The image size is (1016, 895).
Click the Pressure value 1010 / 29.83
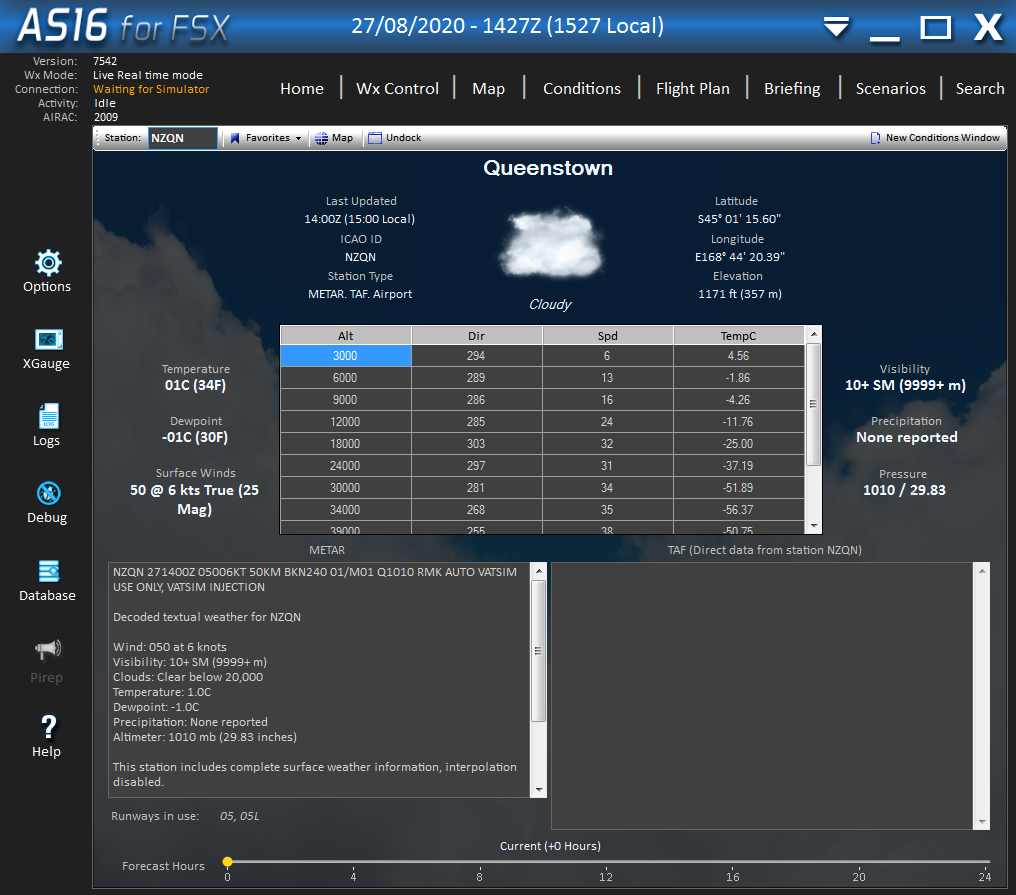point(905,490)
